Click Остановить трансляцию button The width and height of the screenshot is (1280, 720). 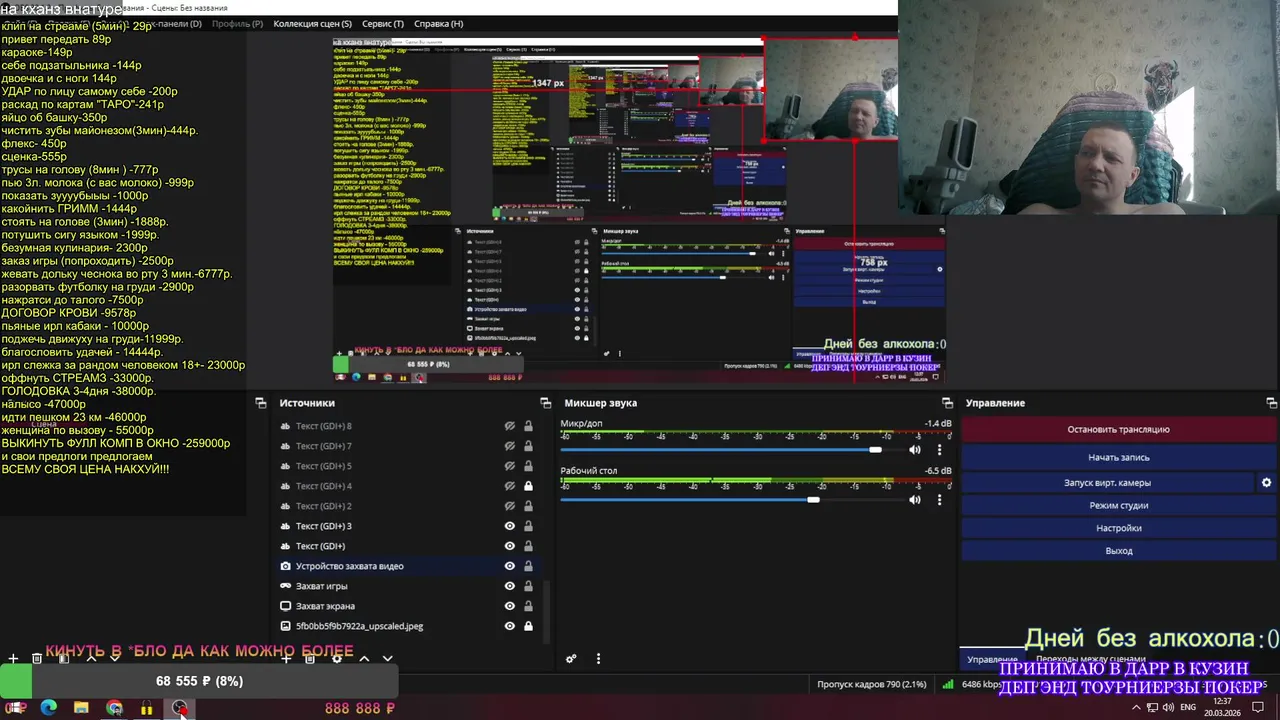(x=1118, y=429)
